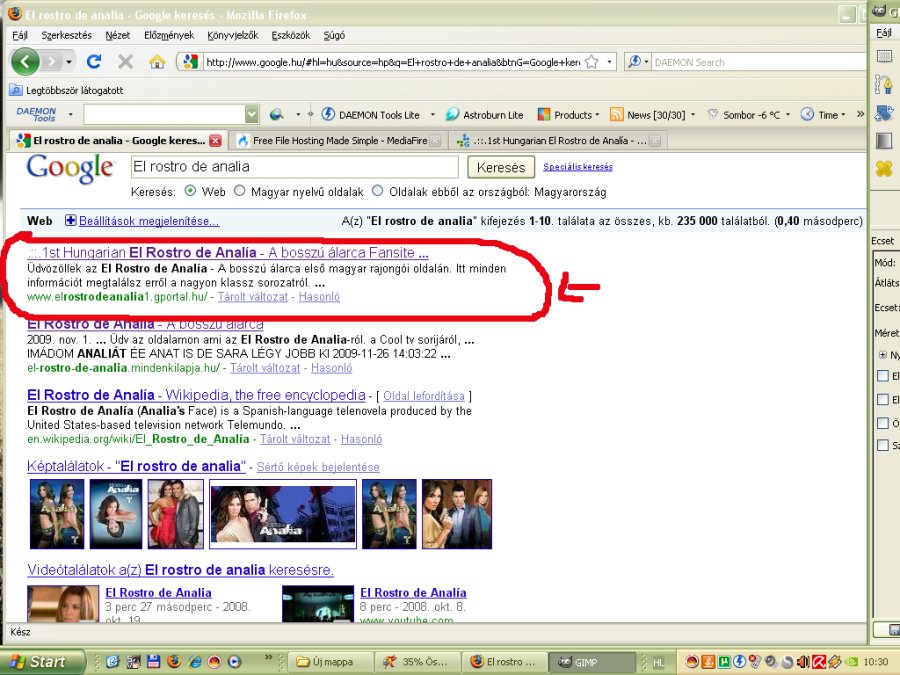Select Magyar nyelvű oldalak radio button

coord(239,191)
